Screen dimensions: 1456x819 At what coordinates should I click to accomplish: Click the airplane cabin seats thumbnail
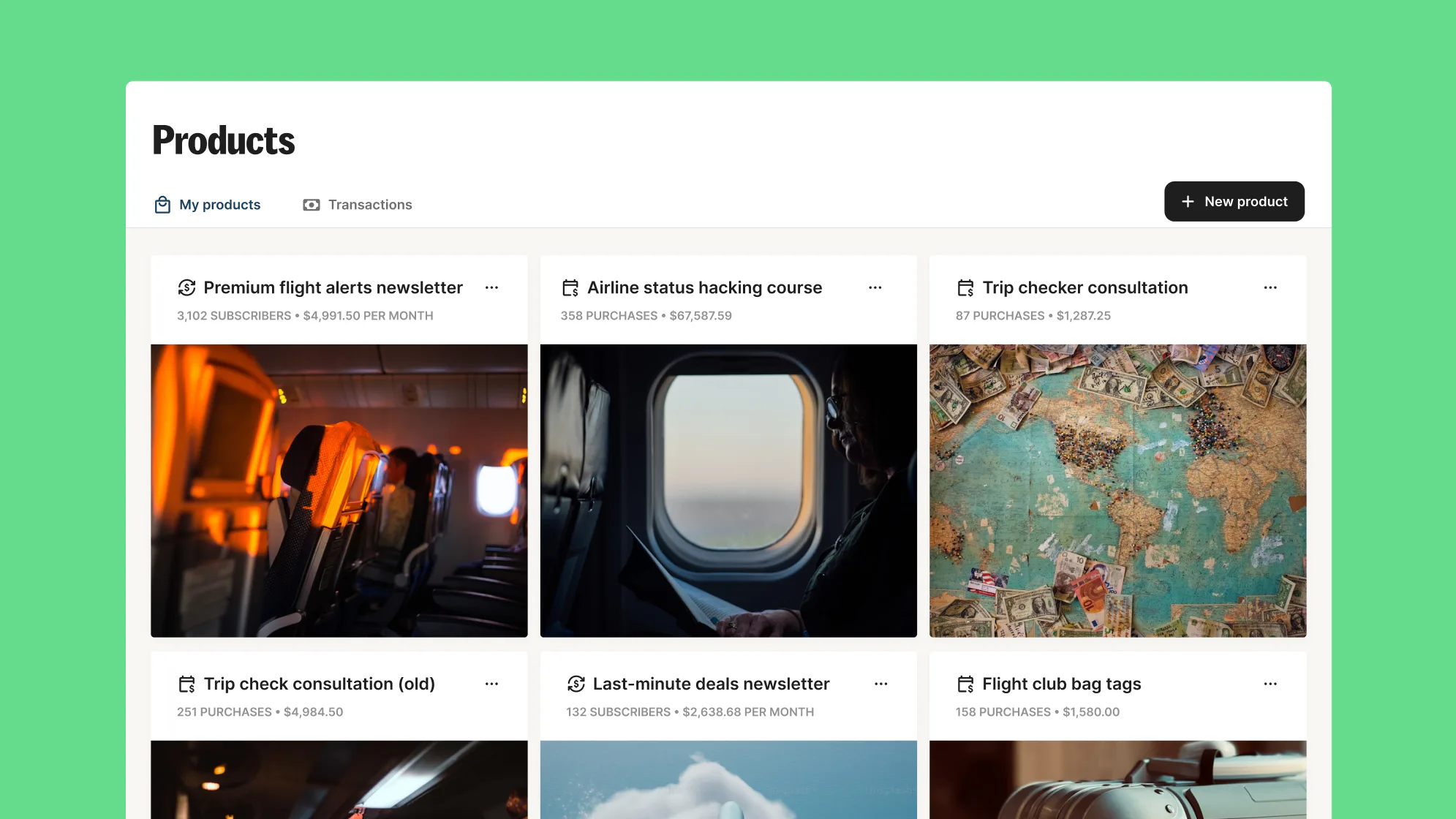tap(339, 491)
